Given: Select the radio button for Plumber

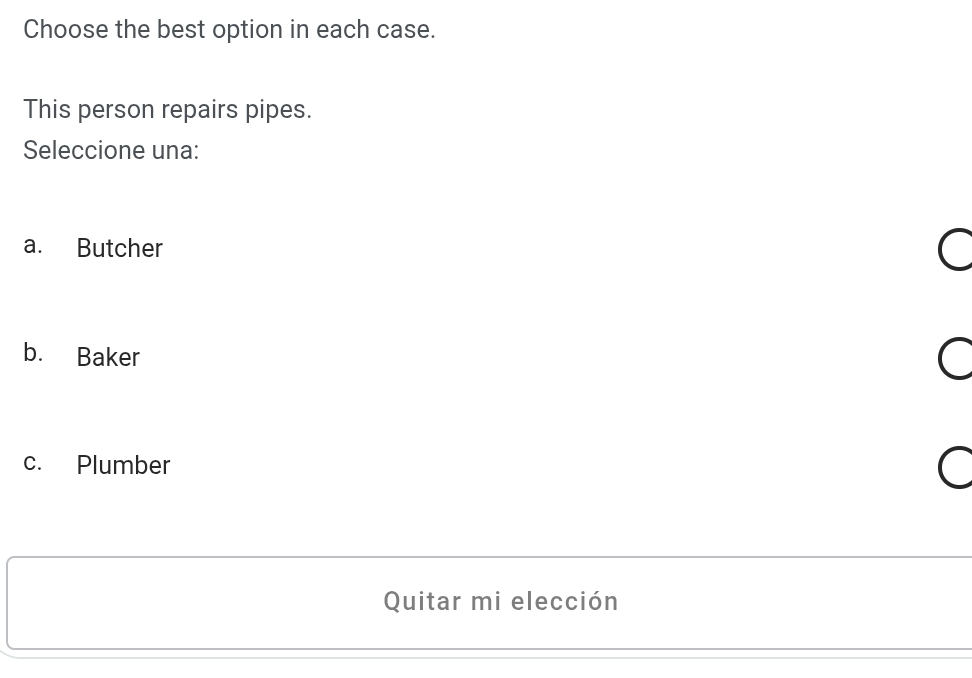Looking at the screenshot, I should (x=955, y=468).
